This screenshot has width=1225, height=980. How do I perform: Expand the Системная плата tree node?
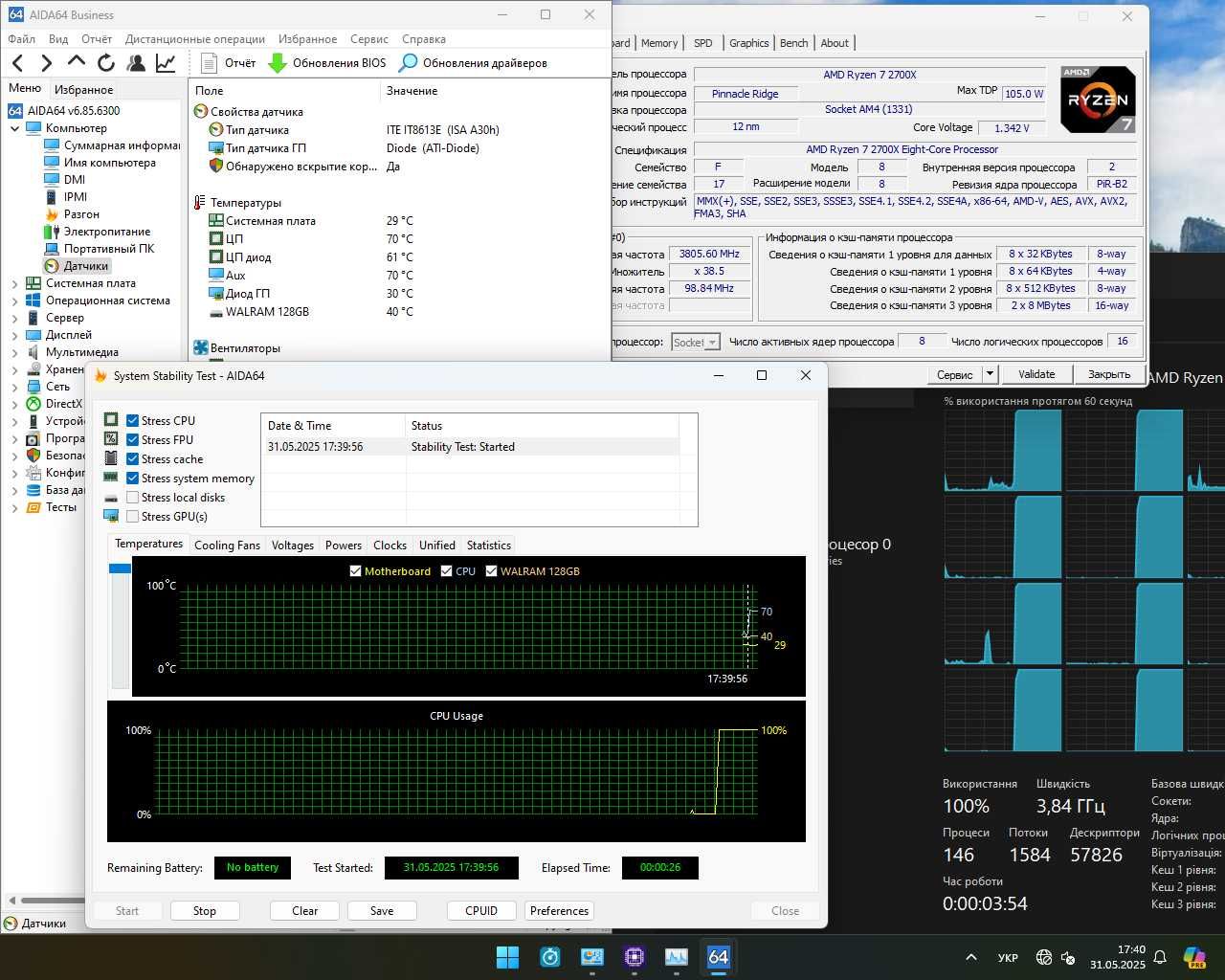[15, 283]
